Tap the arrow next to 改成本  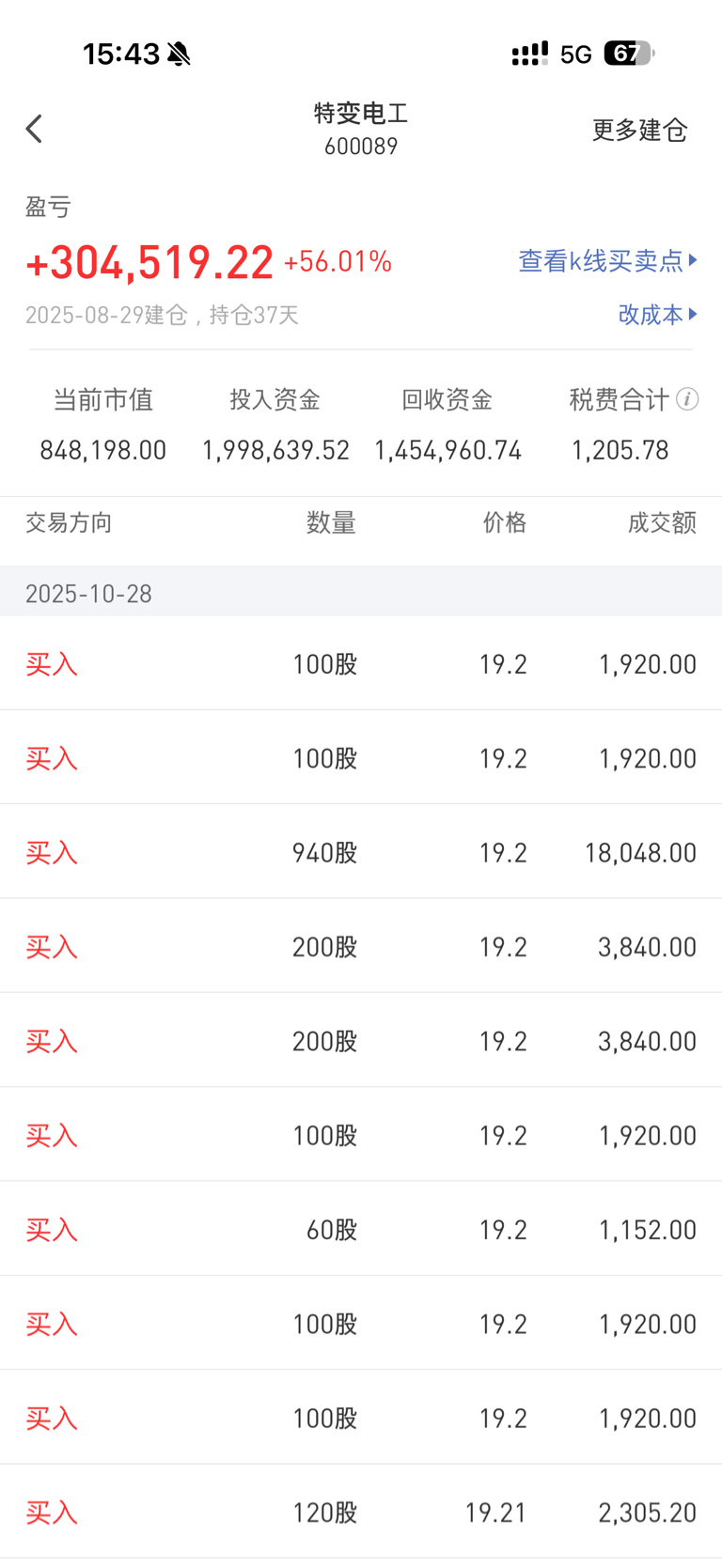coord(693,314)
